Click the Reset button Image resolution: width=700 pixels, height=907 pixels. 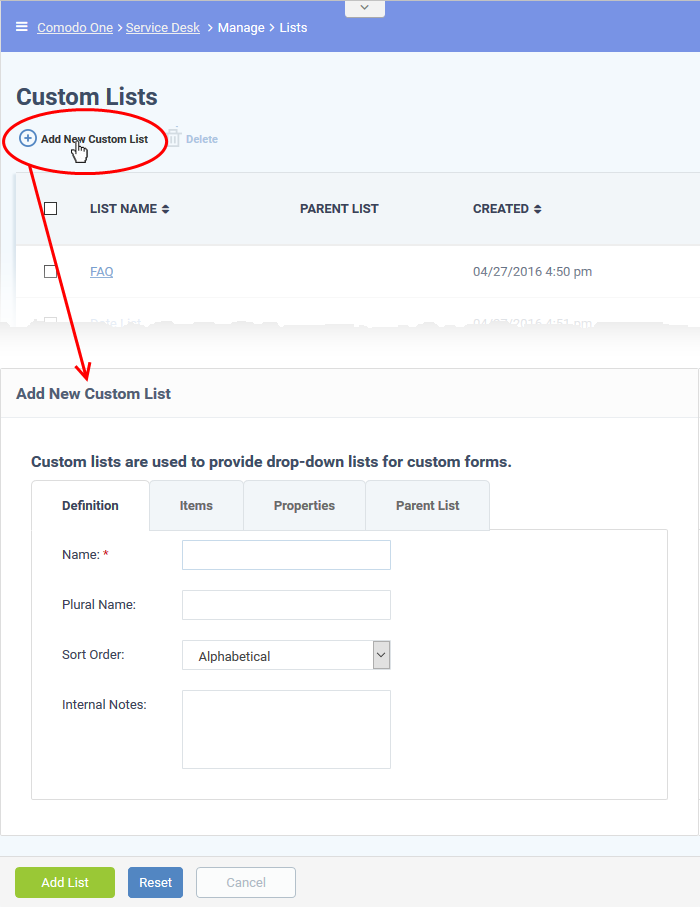[x=155, y=882]
